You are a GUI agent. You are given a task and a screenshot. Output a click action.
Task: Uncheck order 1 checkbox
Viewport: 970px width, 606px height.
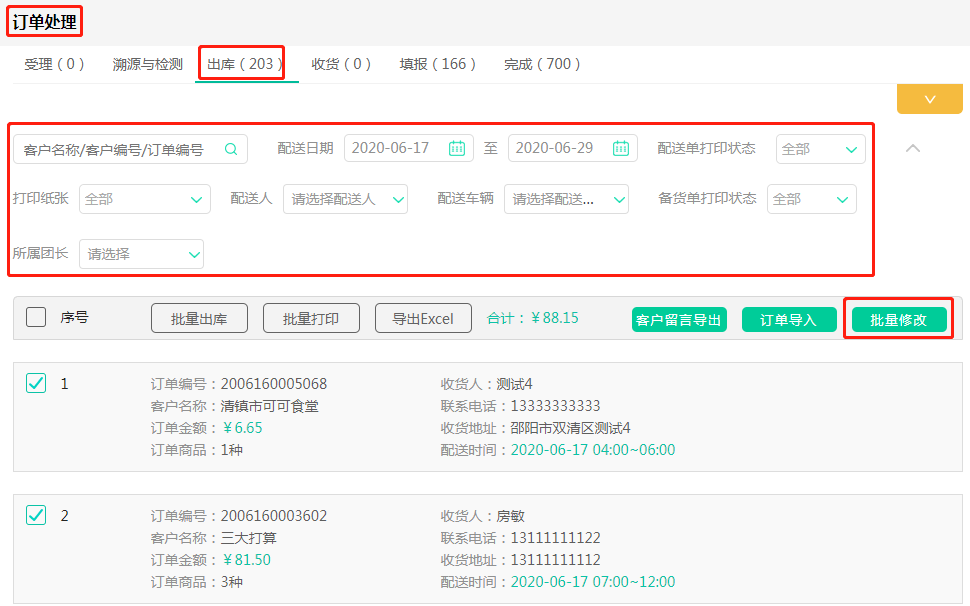click(36, 383)
